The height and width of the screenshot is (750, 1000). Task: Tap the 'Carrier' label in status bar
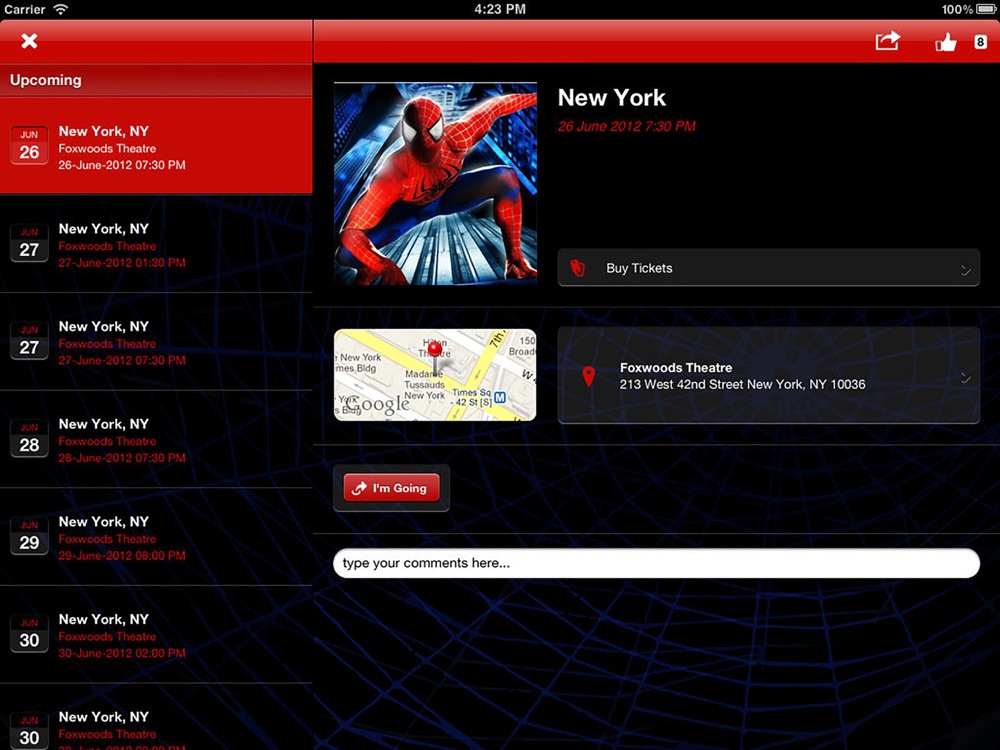pos(25,9)
